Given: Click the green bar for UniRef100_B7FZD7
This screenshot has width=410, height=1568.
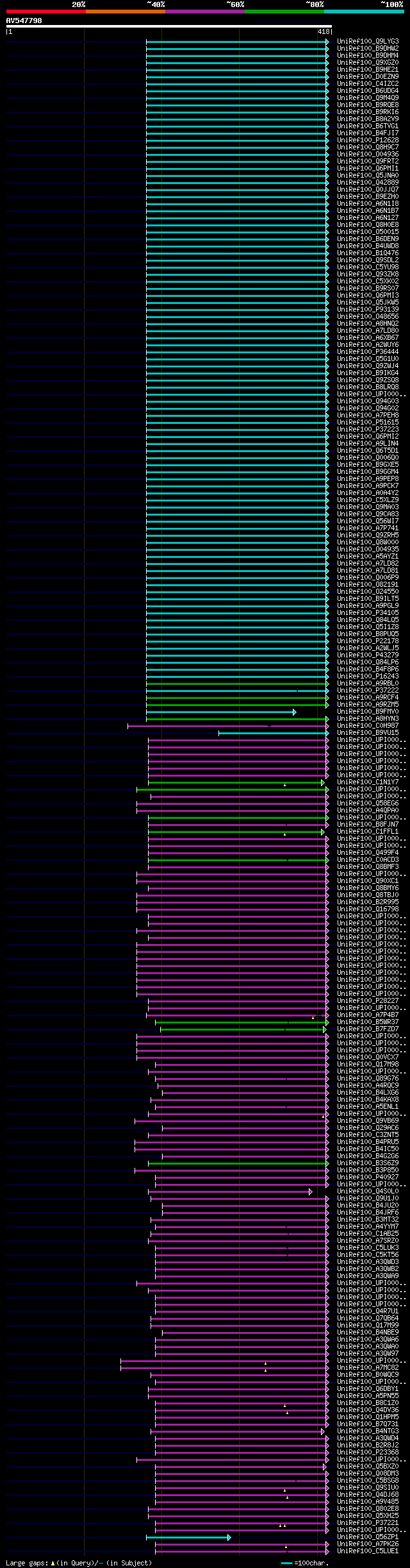Looking at the screenshot, I should coord(243,1029).
